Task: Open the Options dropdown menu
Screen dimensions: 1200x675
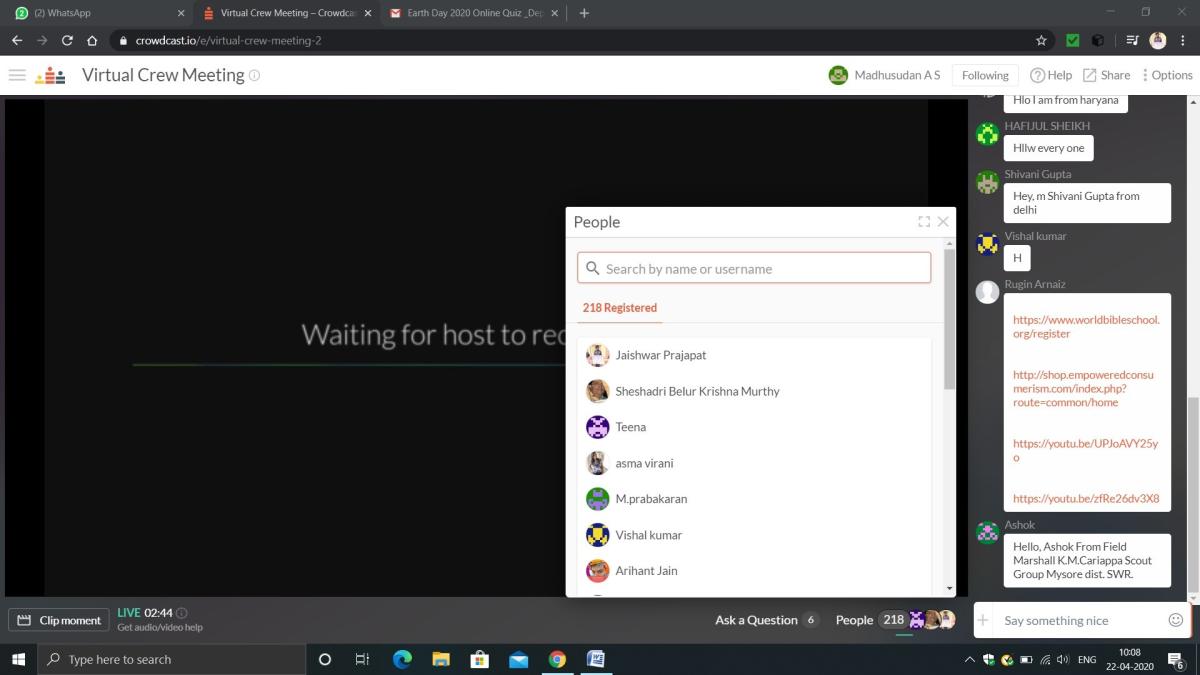Action: pyautogui.click(x=1167, y=75)
